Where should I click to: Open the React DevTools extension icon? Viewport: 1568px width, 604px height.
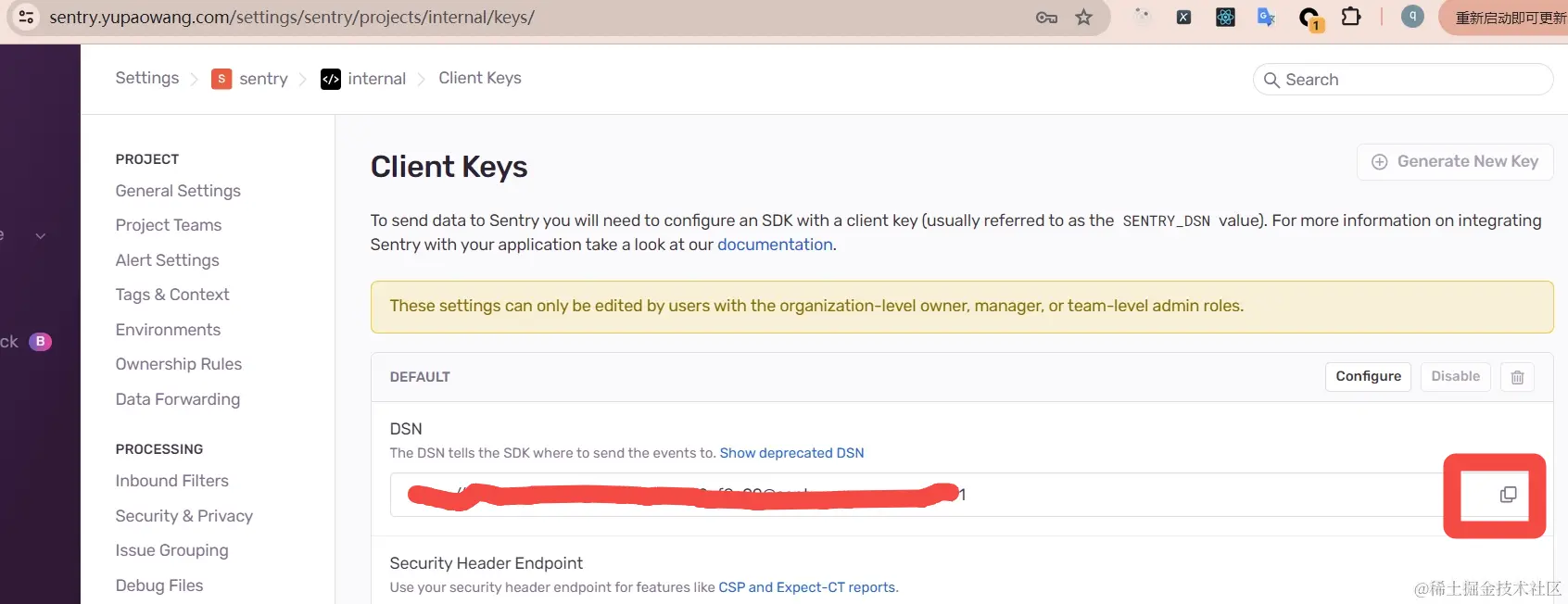click(x=1225, y=17)
